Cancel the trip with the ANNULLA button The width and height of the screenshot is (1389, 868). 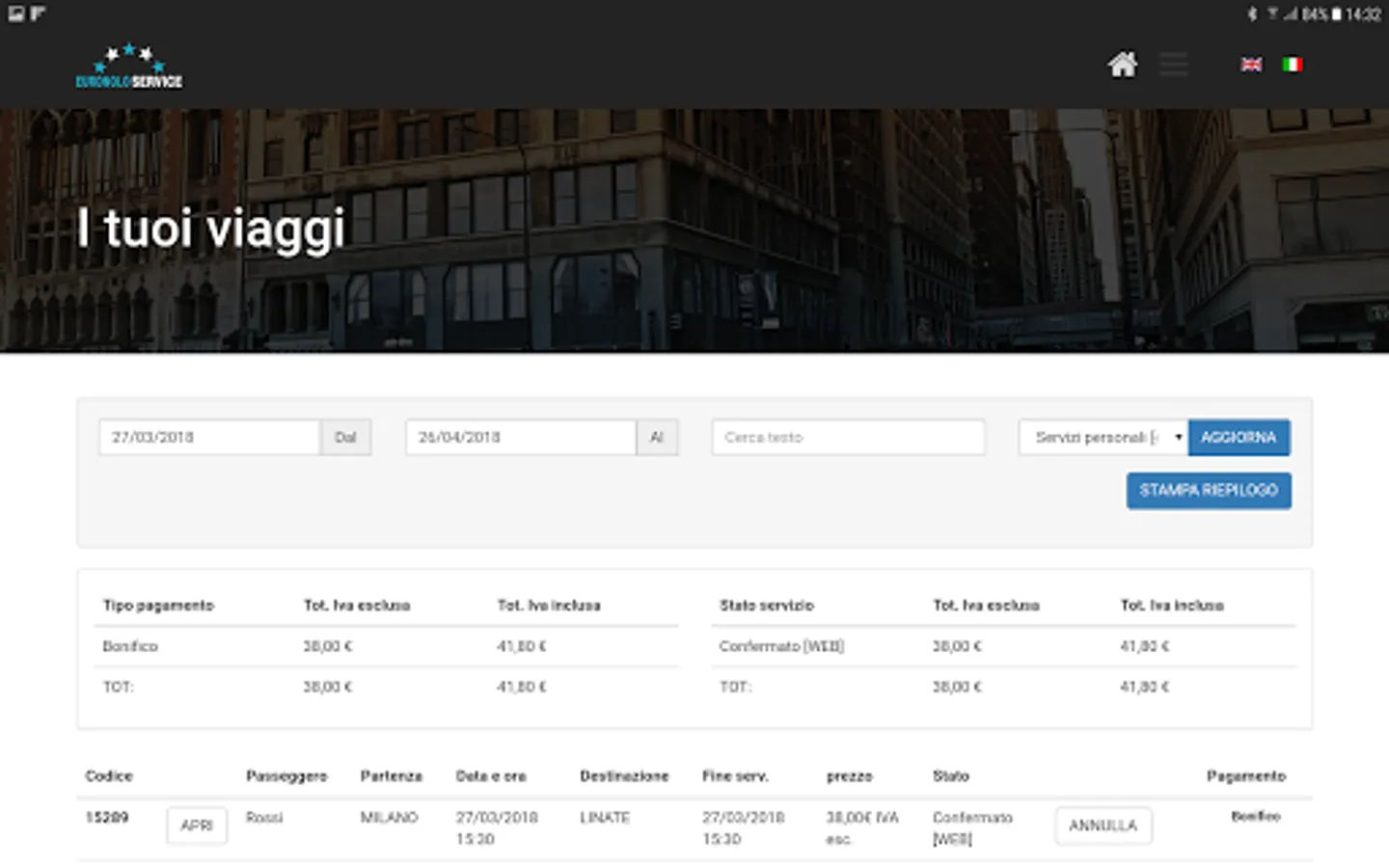[x=1103, y=826]
